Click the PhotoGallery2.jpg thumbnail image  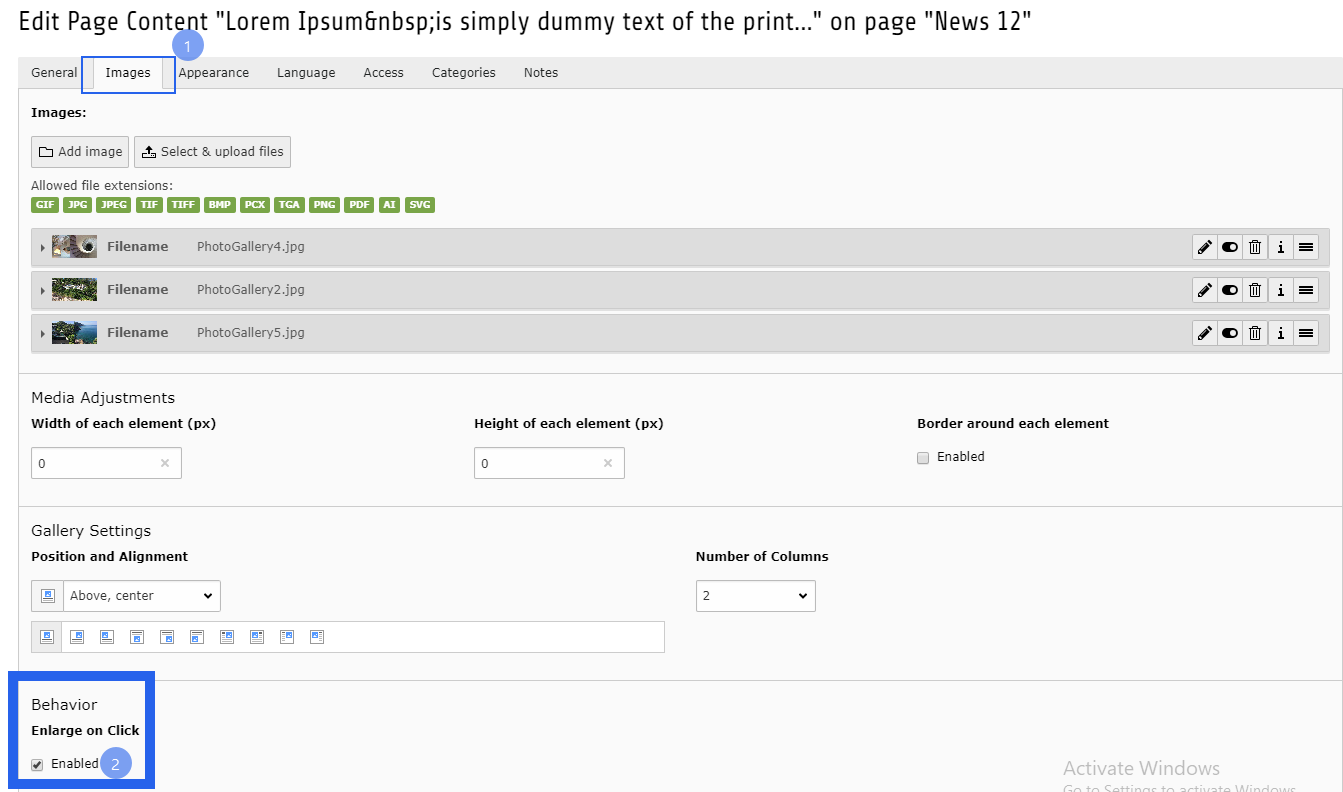74,290
